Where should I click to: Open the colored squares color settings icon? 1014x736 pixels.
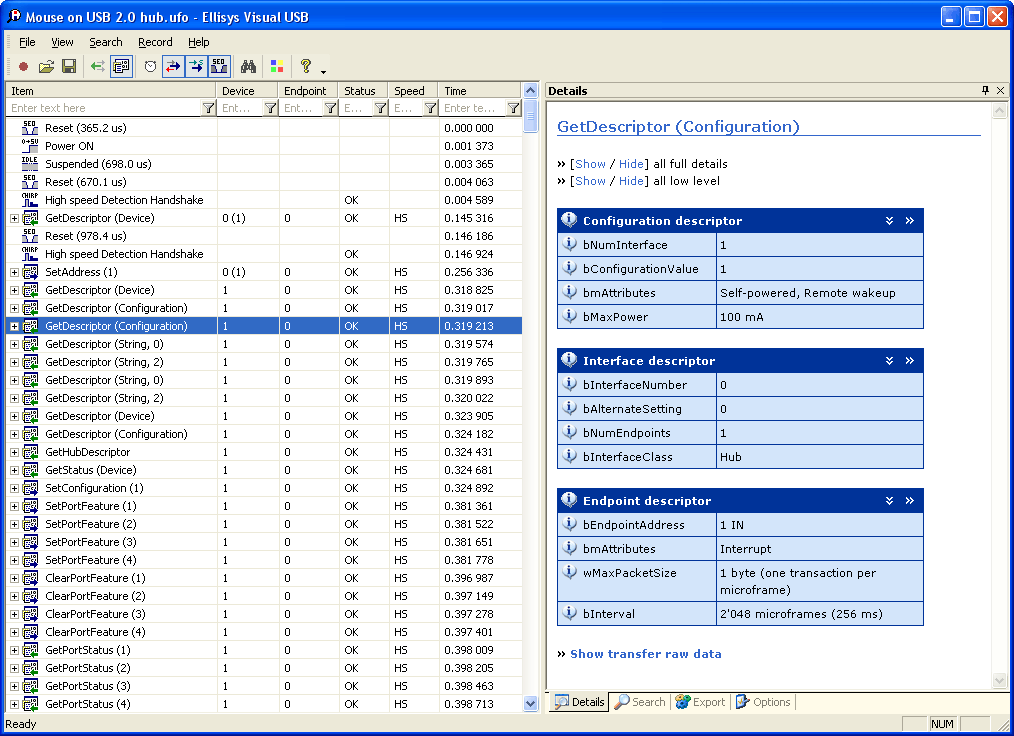(x=277, y=66)
